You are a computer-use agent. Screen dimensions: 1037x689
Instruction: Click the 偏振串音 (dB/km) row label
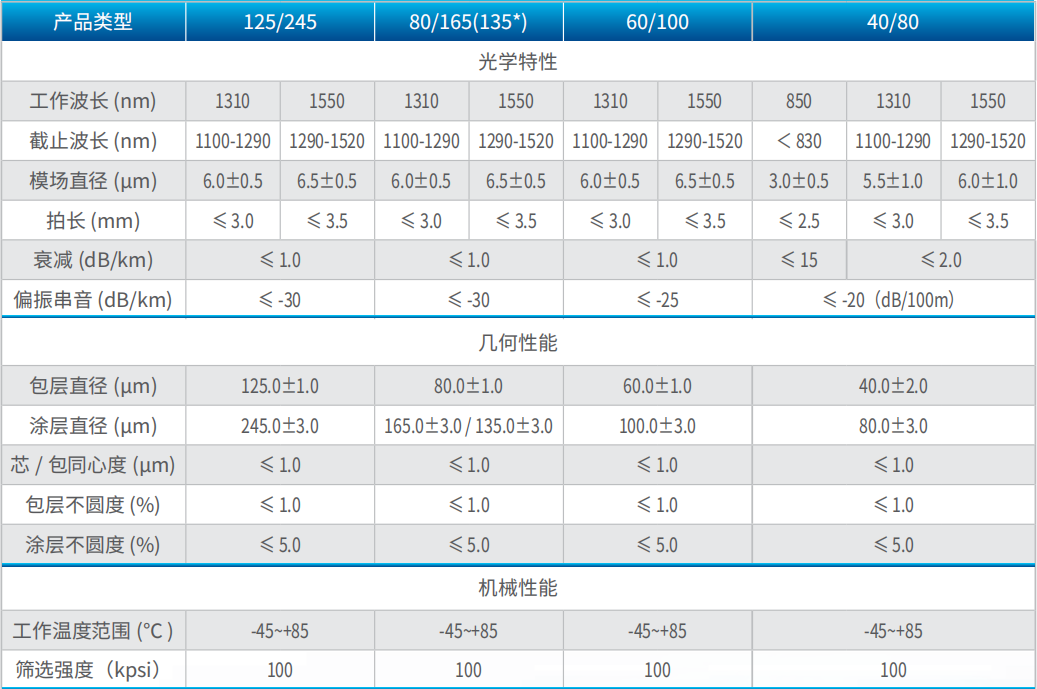click(x=93, y=300)
